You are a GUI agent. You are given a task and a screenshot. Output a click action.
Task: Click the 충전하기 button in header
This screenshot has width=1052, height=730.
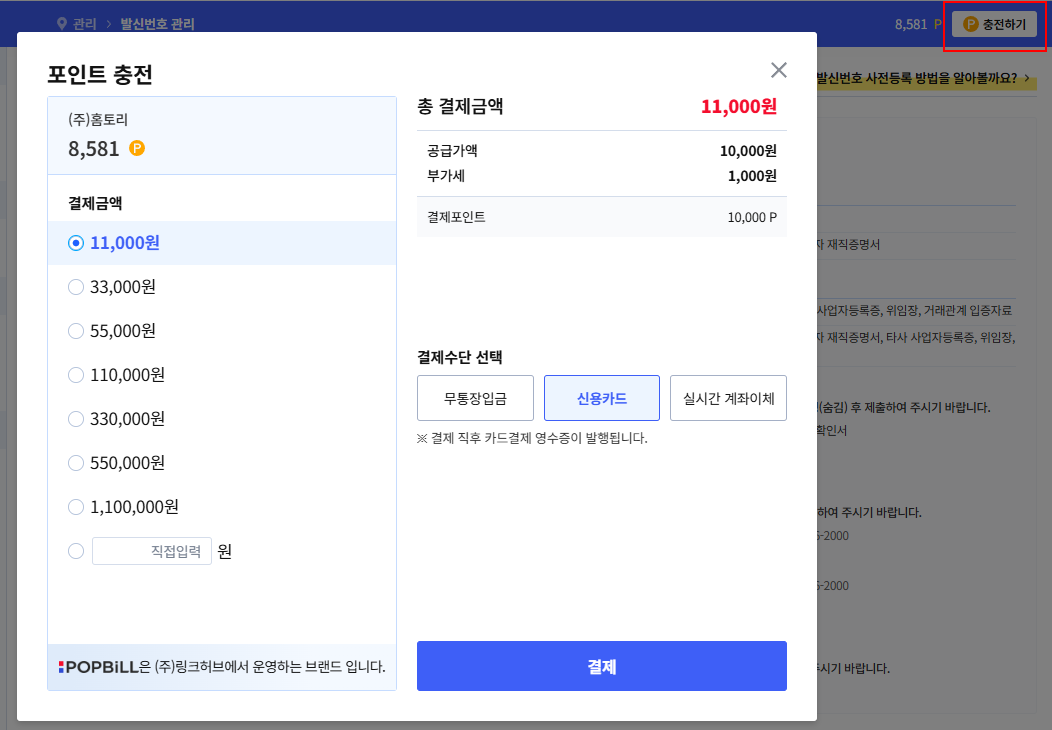[x=994, y=24]
